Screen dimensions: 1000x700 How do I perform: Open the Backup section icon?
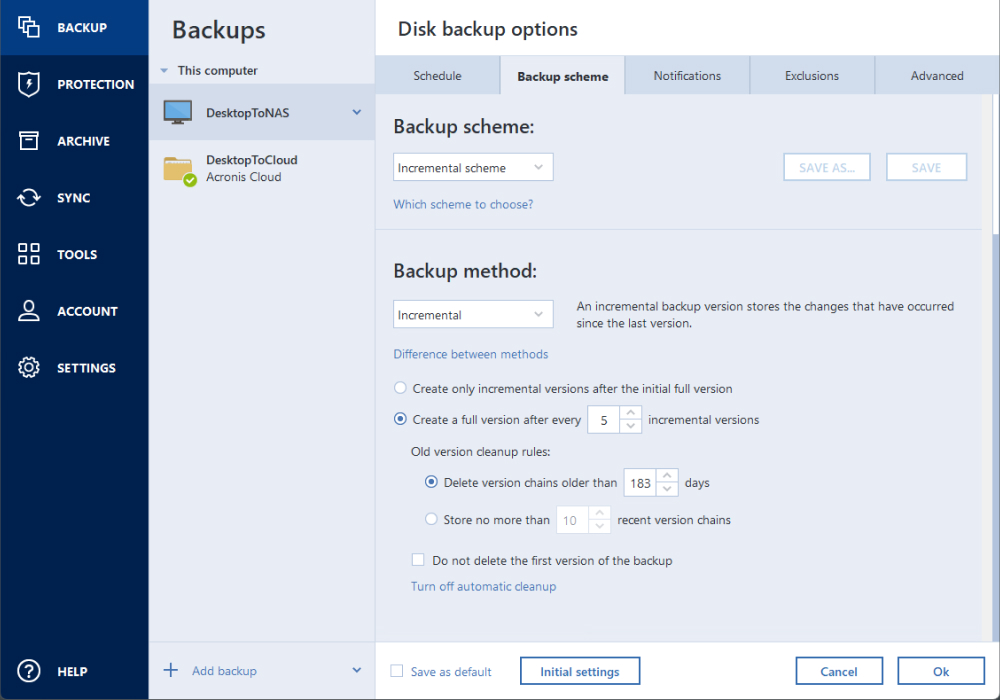[28, 27]
